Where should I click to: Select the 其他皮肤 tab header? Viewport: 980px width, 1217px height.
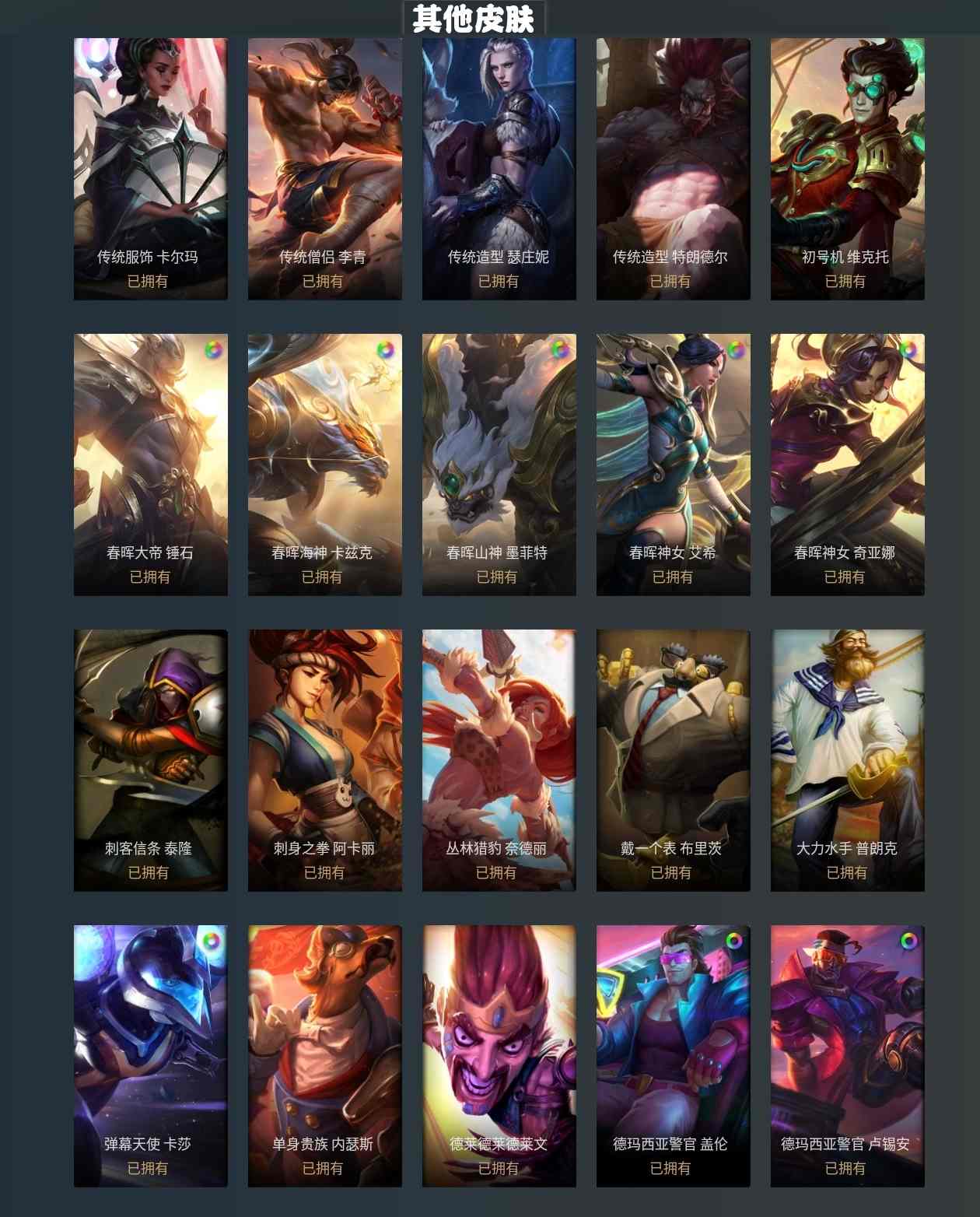point(474,18)
